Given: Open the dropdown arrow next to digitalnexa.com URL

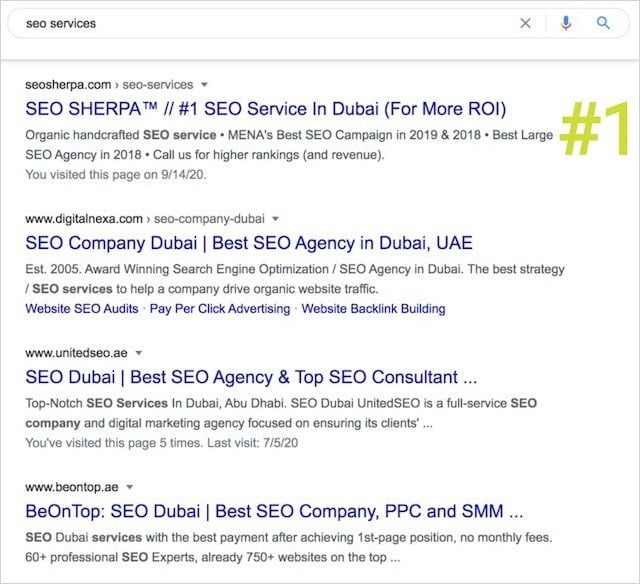Looking at the screenshot, I should [275, 218].
